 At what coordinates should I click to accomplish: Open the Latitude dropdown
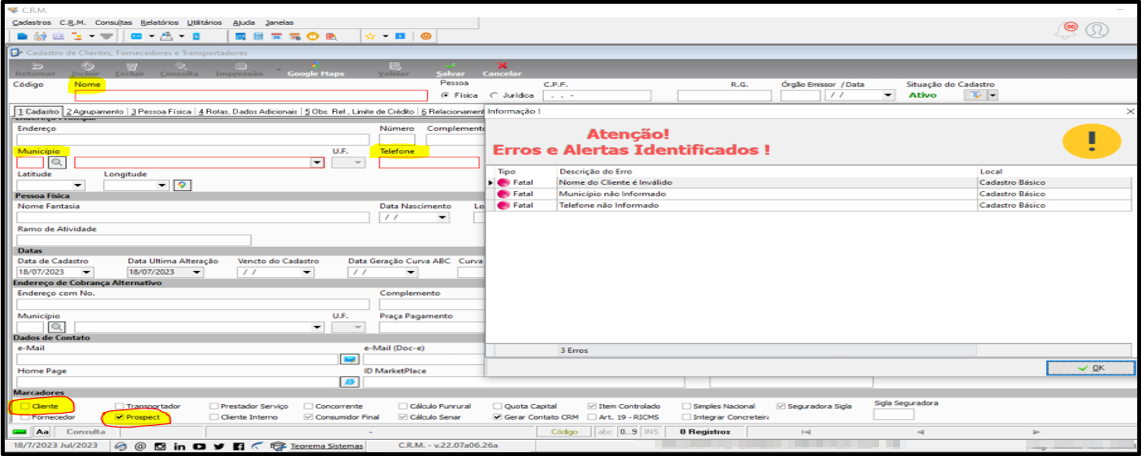click(x=78, y=185)
